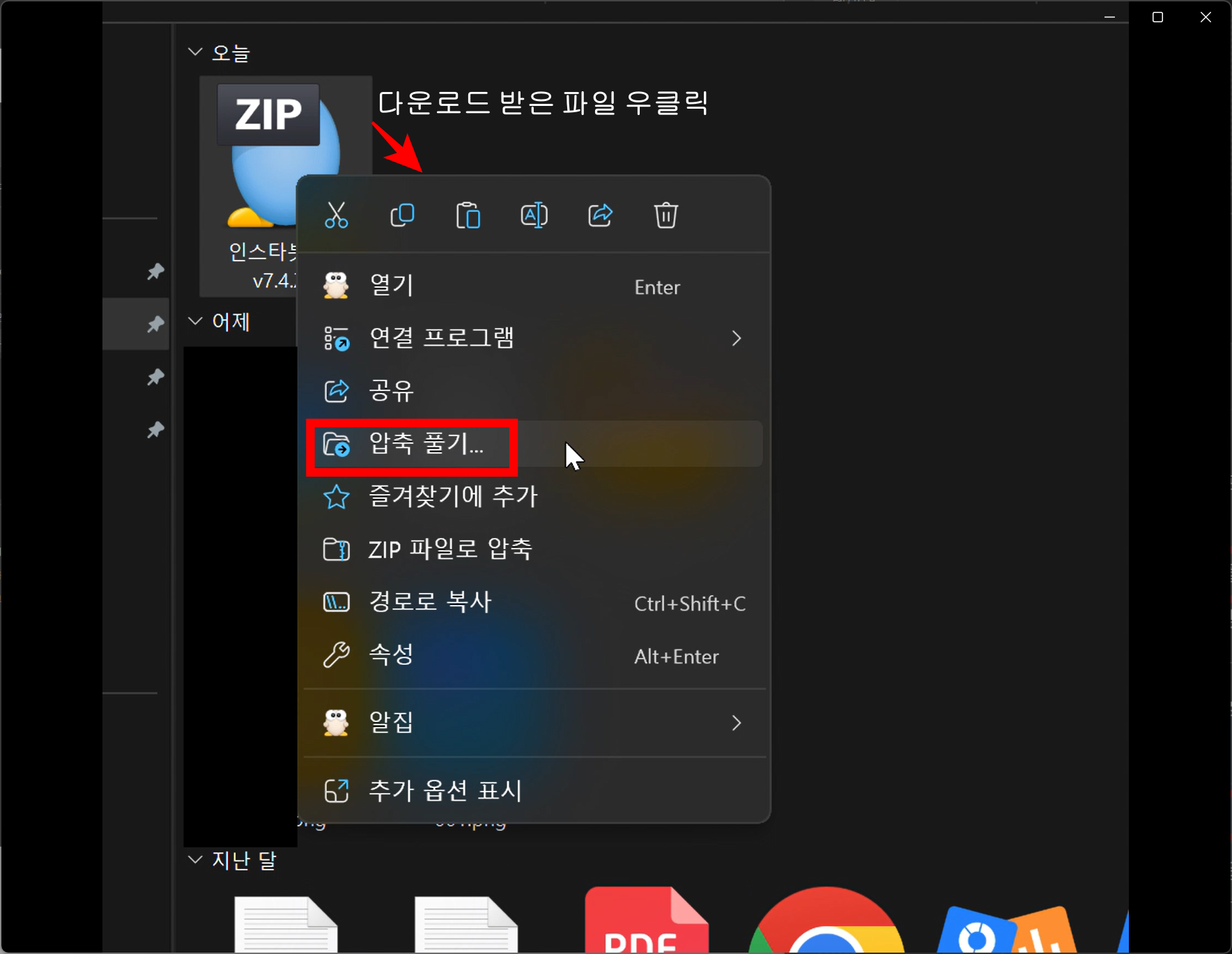1232x954 pixels.
Task: Click the Rename icon in context menu
Action: click(x=534, y=215)
